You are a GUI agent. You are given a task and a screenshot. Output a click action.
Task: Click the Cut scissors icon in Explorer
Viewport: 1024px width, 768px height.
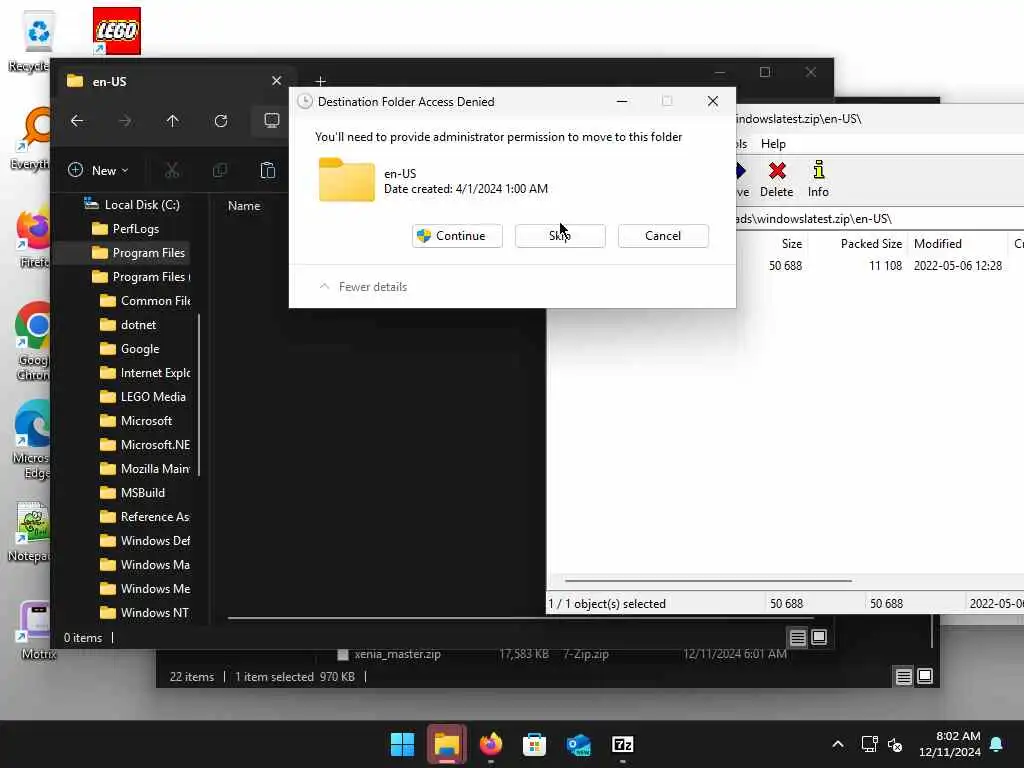[x=172, y=170]
